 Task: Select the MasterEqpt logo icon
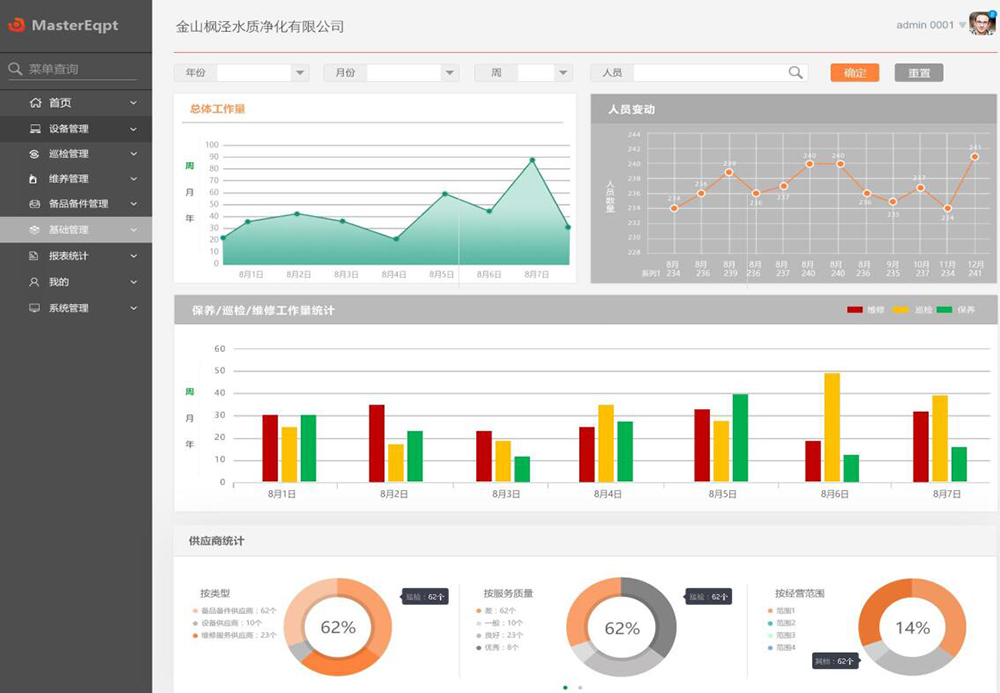point(20,26)
